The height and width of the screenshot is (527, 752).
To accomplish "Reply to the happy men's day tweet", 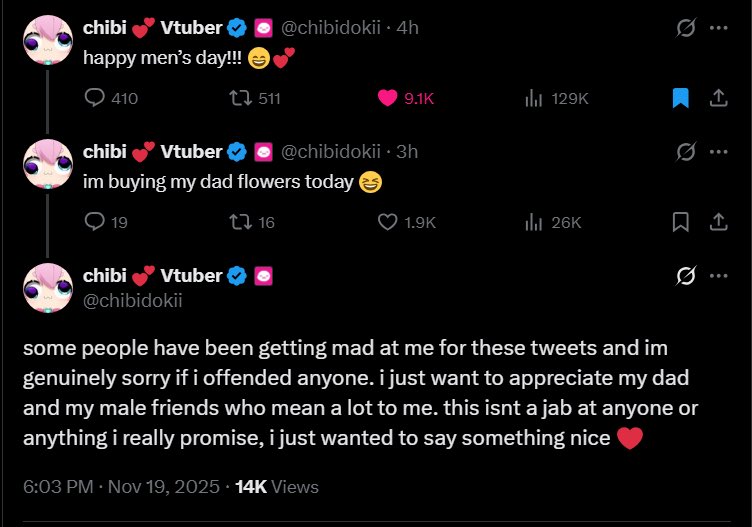I will click(x=96, y=98).
